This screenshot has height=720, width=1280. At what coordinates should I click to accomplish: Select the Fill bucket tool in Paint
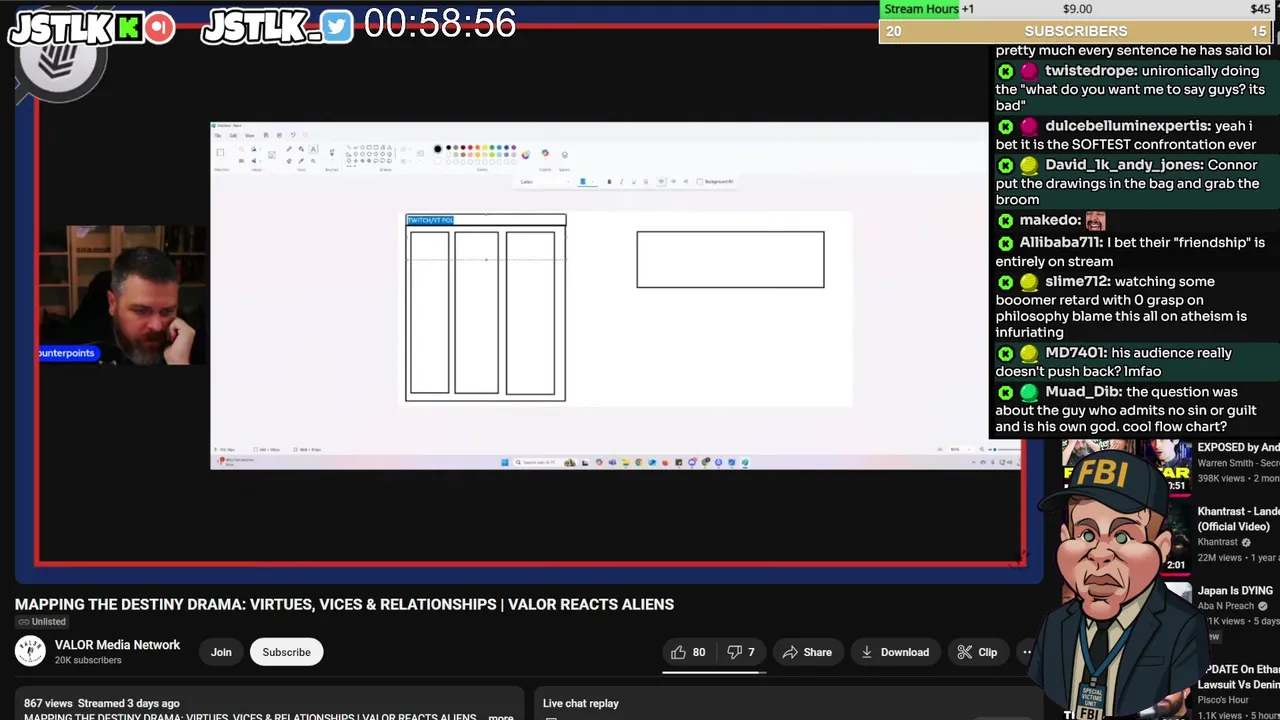tap(301, 149)
